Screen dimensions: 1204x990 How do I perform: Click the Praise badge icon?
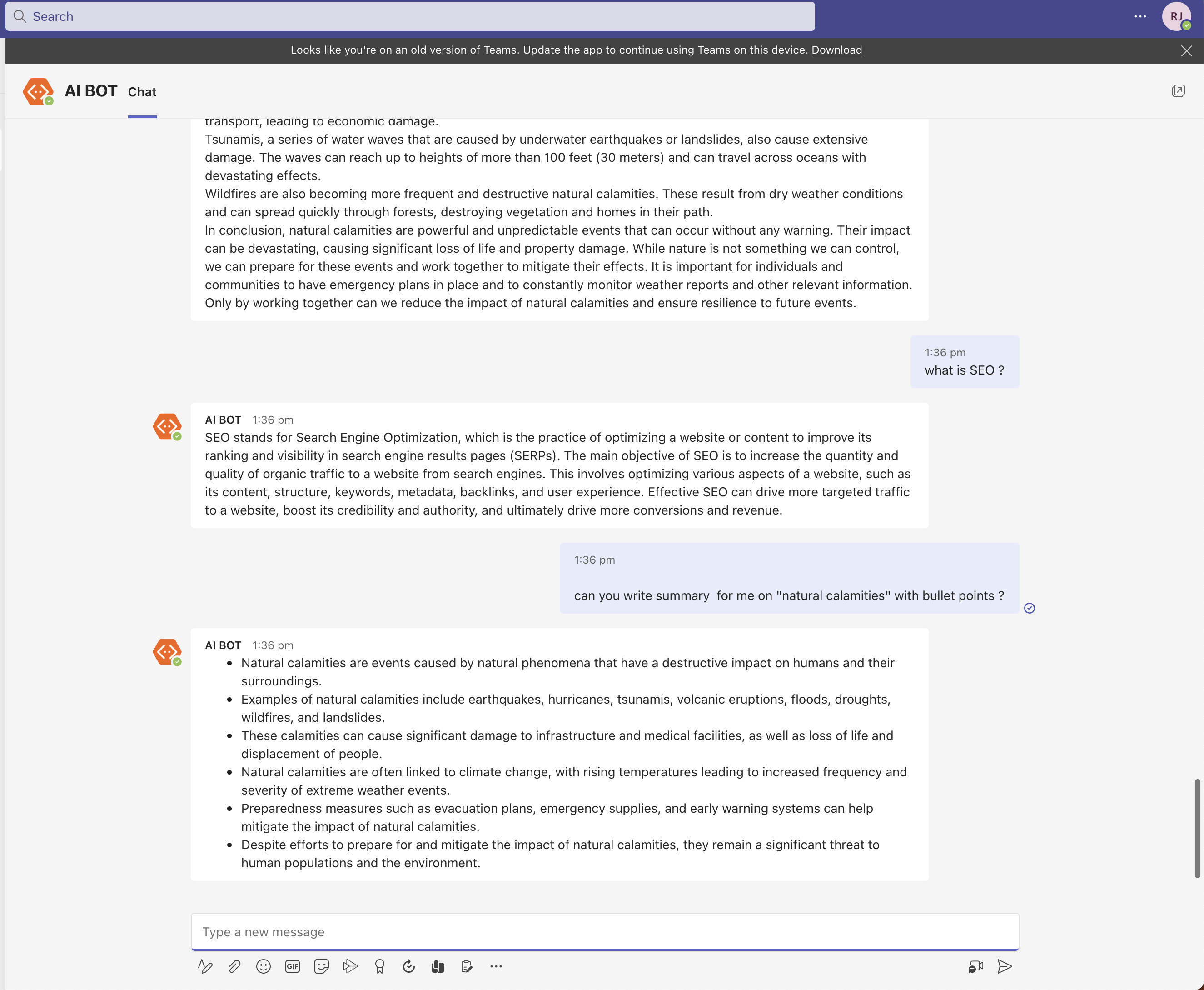pos(380,966)
